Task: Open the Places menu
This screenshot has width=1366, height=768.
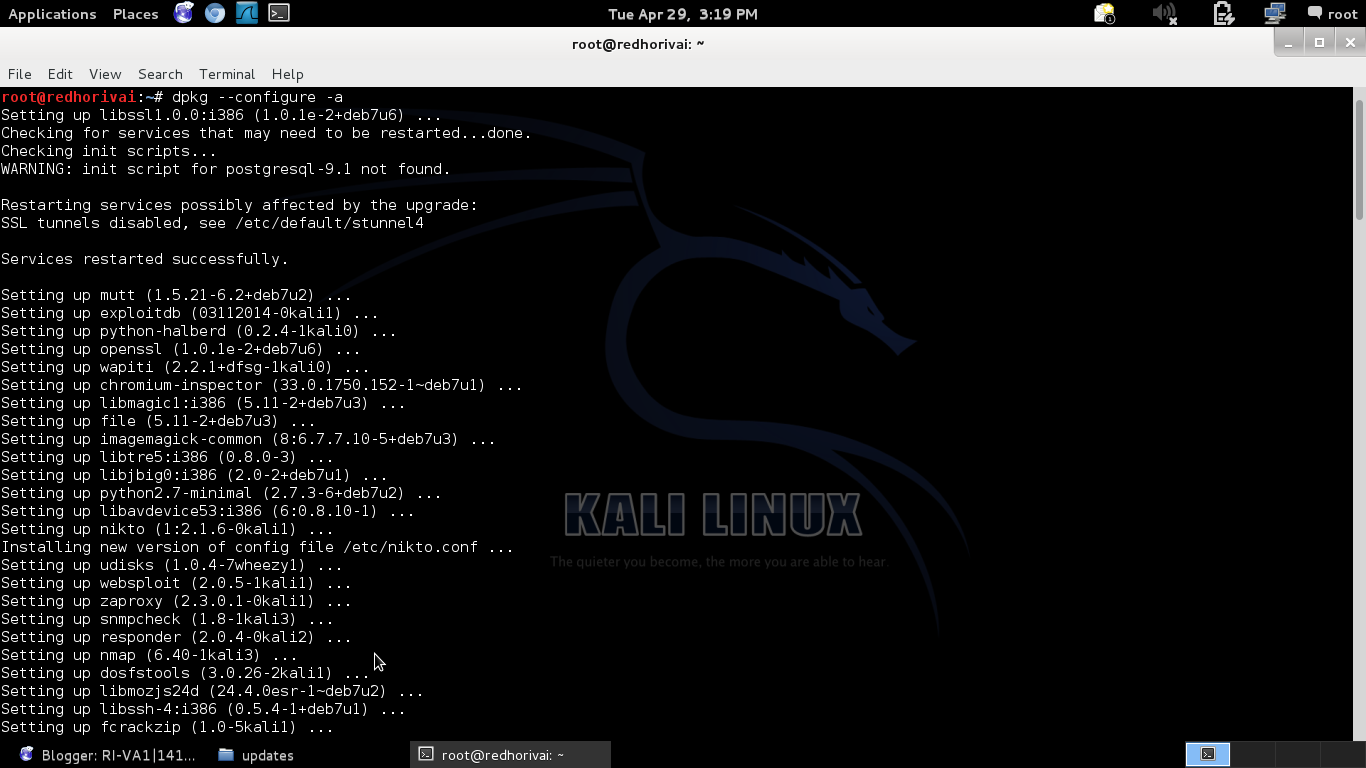Action: point(134,14)
